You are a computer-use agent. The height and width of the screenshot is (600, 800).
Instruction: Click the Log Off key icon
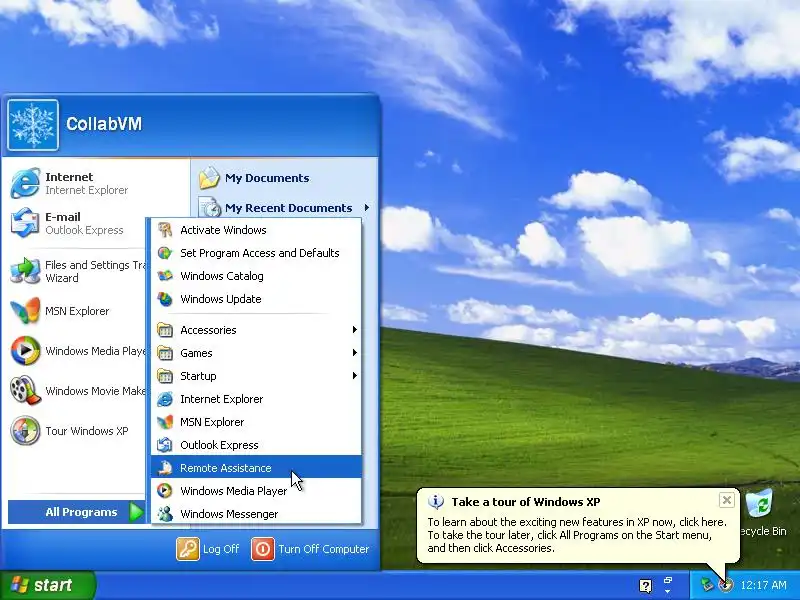coord(187,549)
